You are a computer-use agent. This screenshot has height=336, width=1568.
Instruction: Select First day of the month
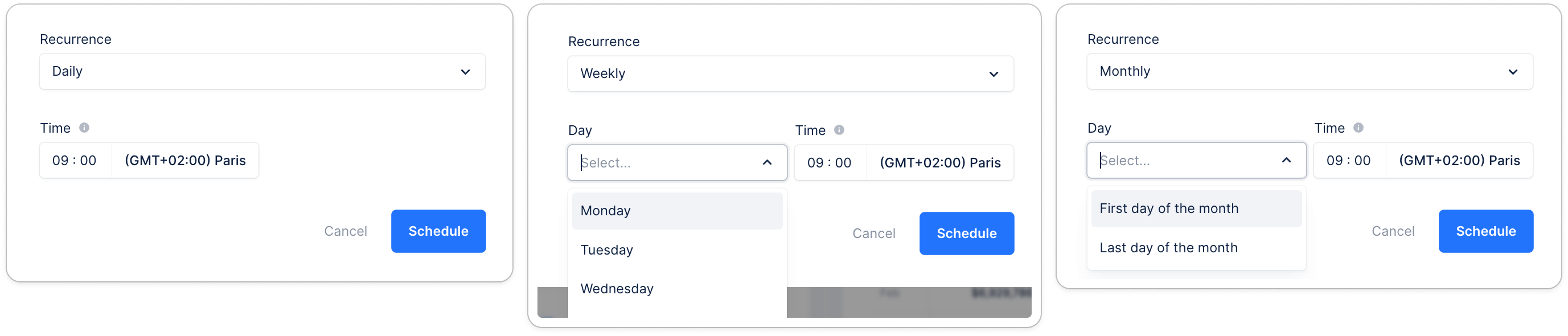click(1197, 209)
